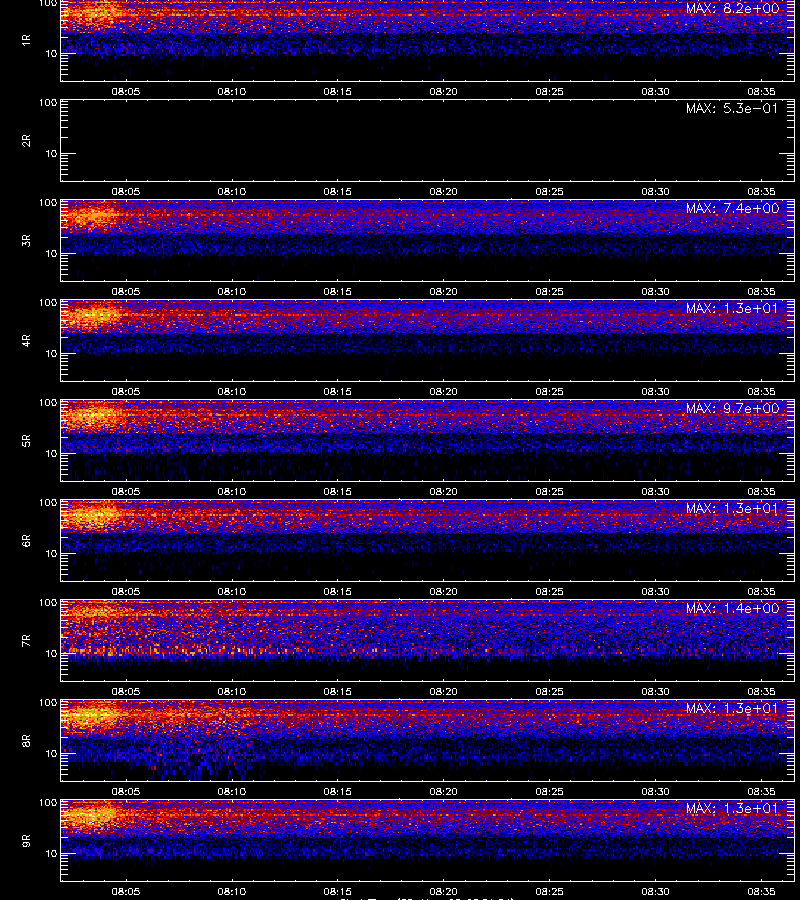The width and height of the screenshot is (800, 900).
Task: Select the MAX: 7.4e+00 readout
Action: point(732,208)
